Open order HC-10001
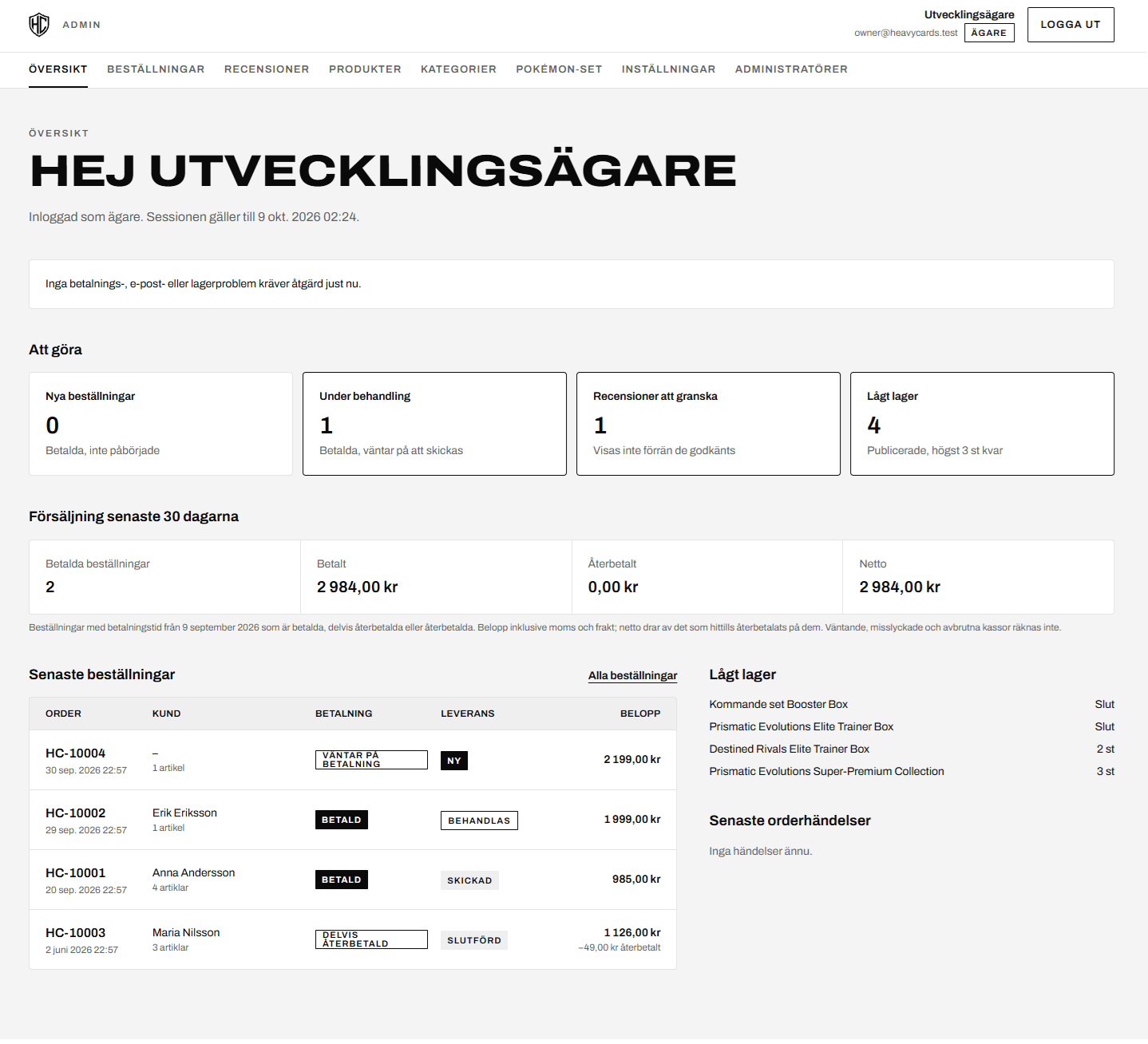This screenshot has height=1044, width=1148. click(75, 873)
